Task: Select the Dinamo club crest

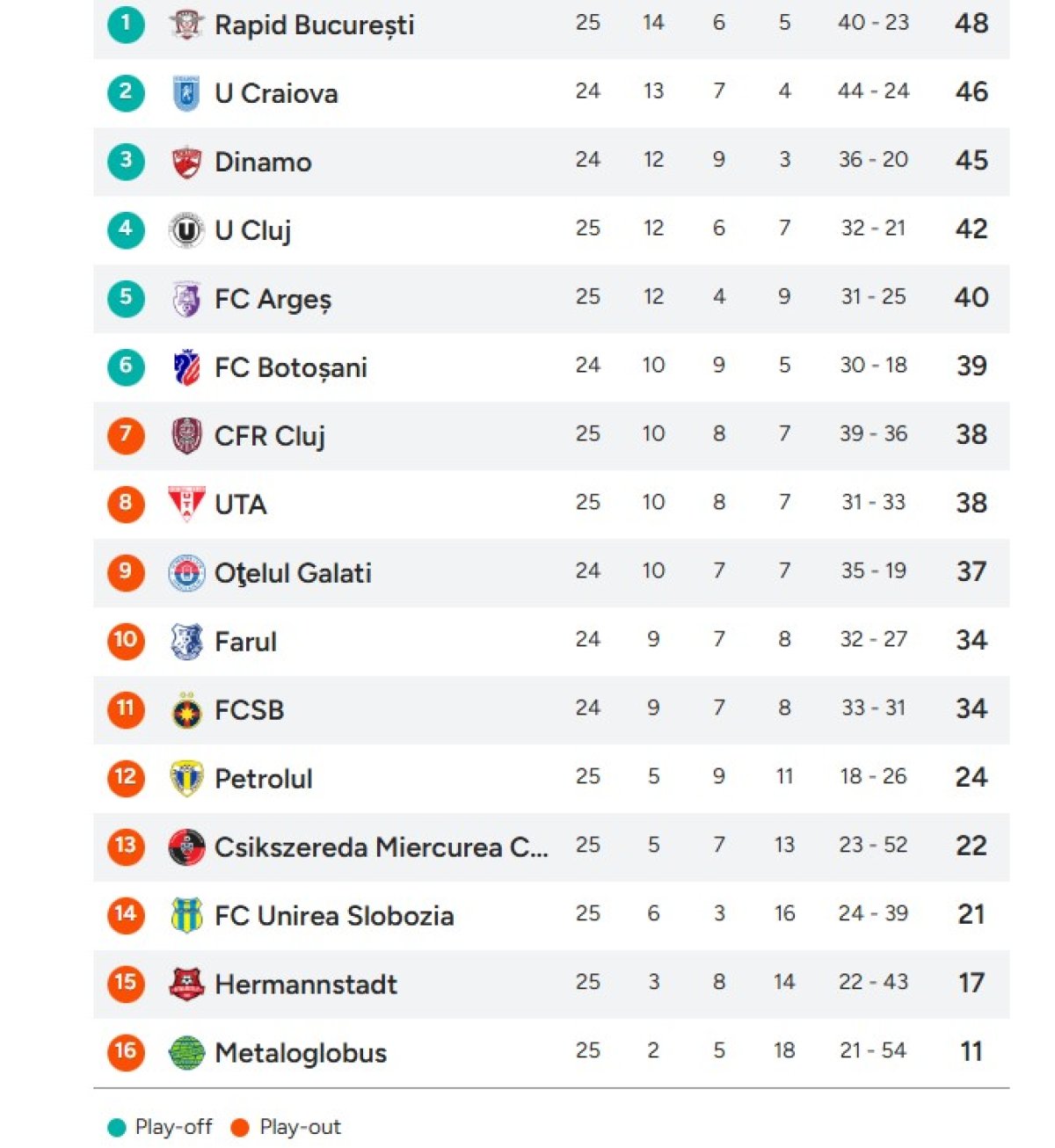Action: [186, 162]
